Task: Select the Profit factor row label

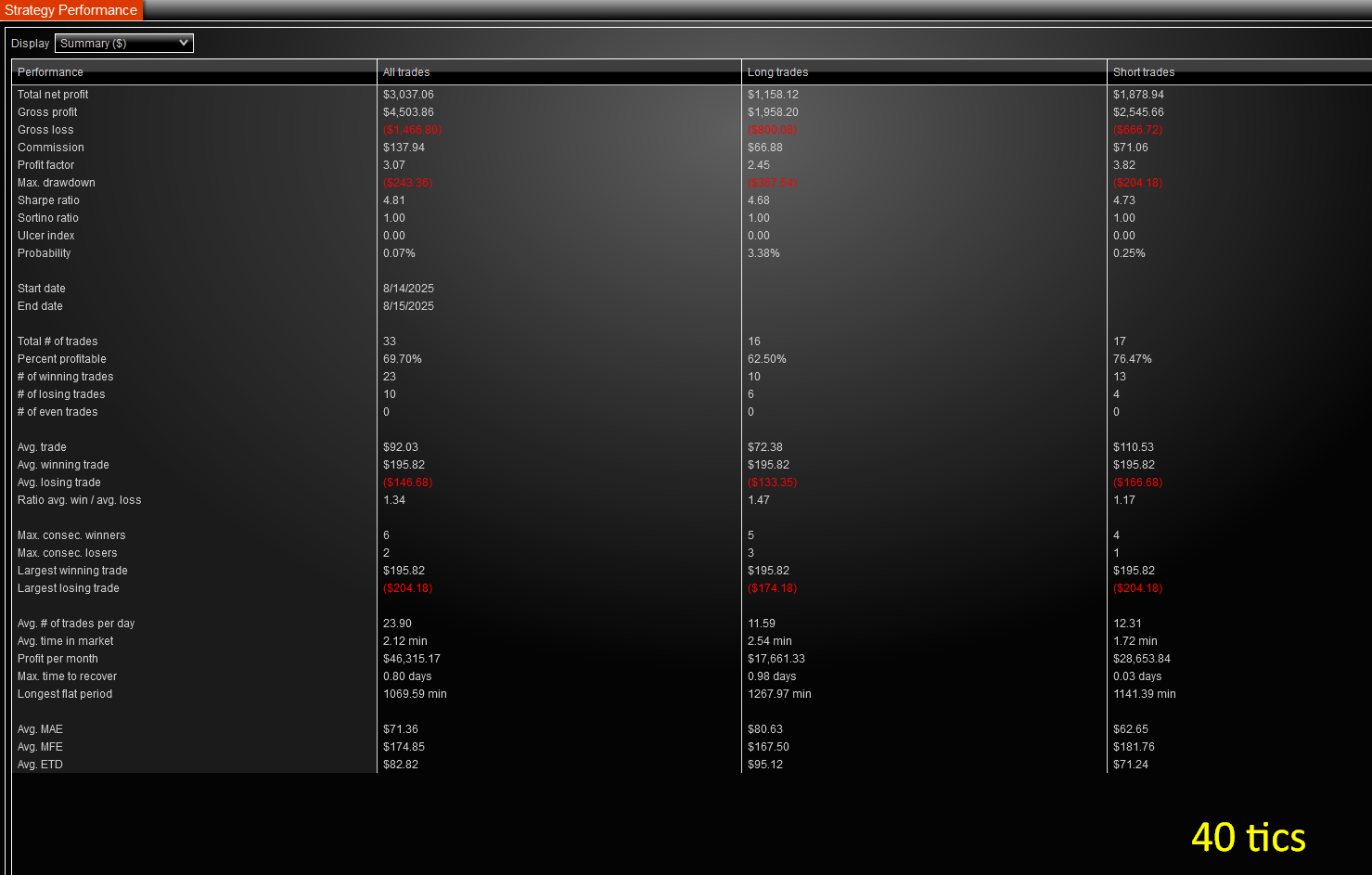Action: (45, 165)
